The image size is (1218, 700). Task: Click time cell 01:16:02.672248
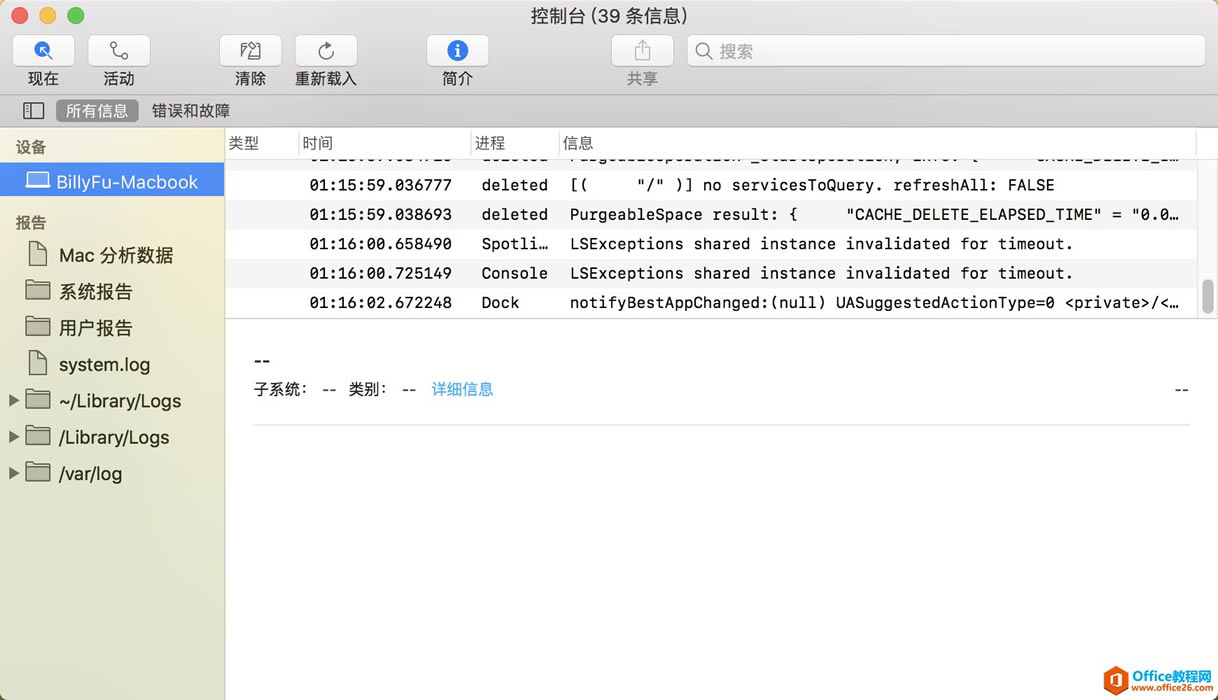point(380,301)
